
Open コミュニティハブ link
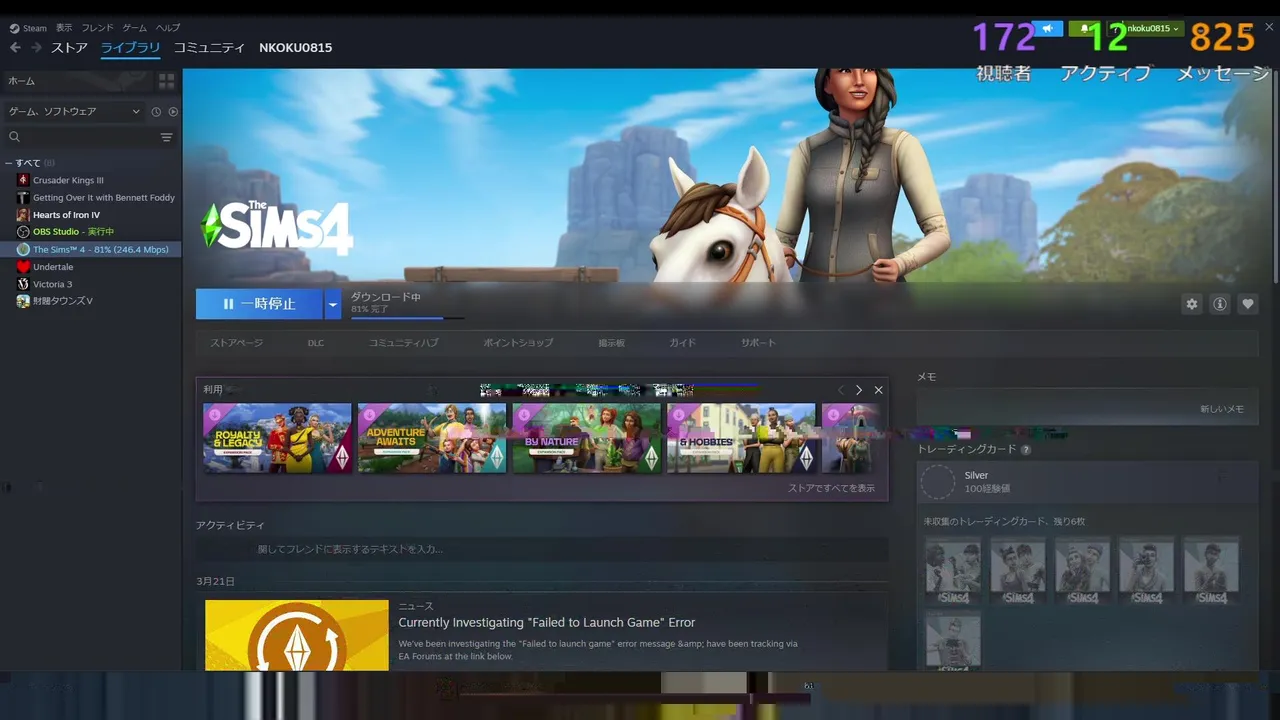click(x=403, y=343)
